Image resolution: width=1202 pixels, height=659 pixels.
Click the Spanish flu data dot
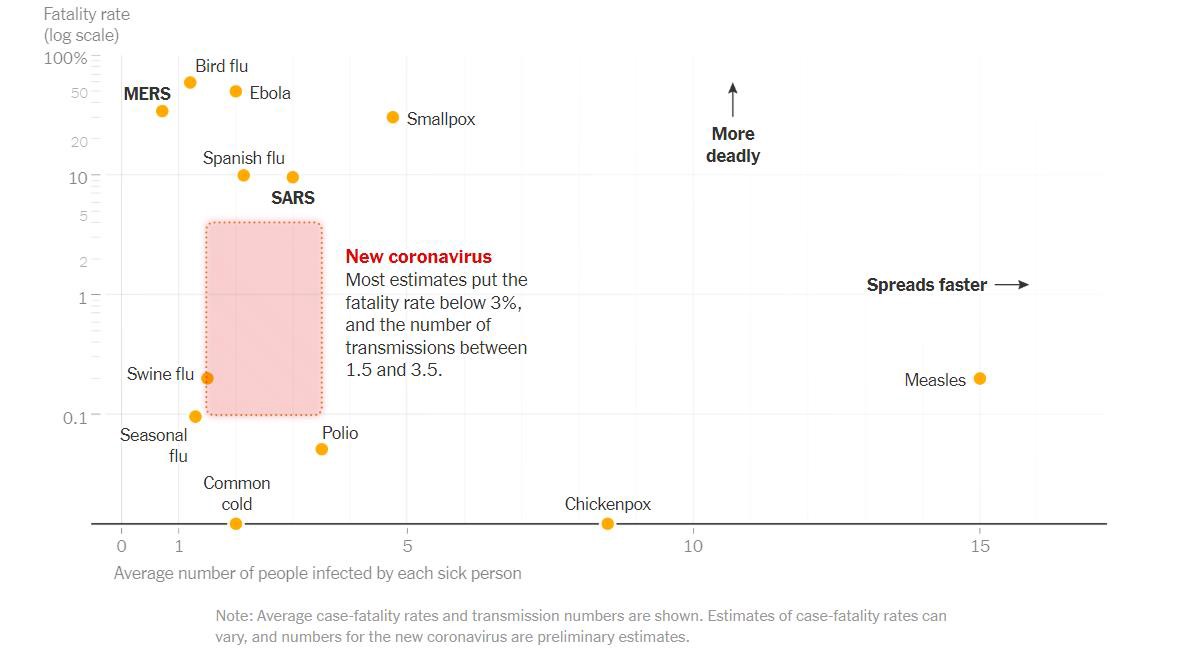click(x=243, y=175)
